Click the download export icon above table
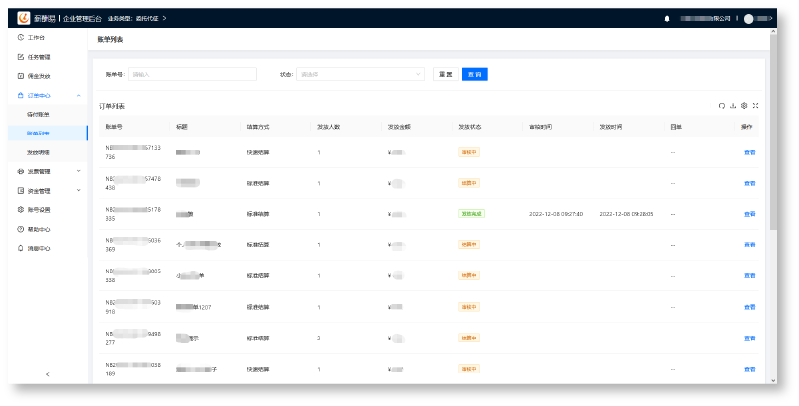 (x=733, y=105)
